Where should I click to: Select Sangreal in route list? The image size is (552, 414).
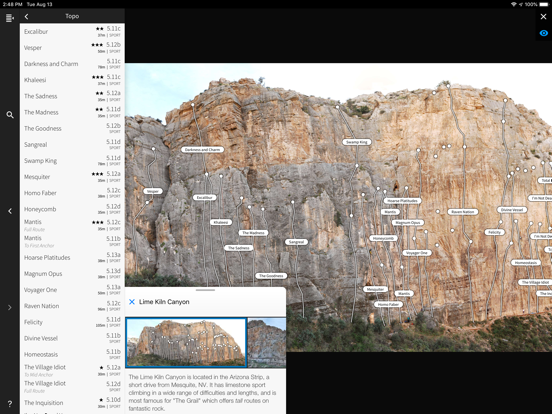72,145
